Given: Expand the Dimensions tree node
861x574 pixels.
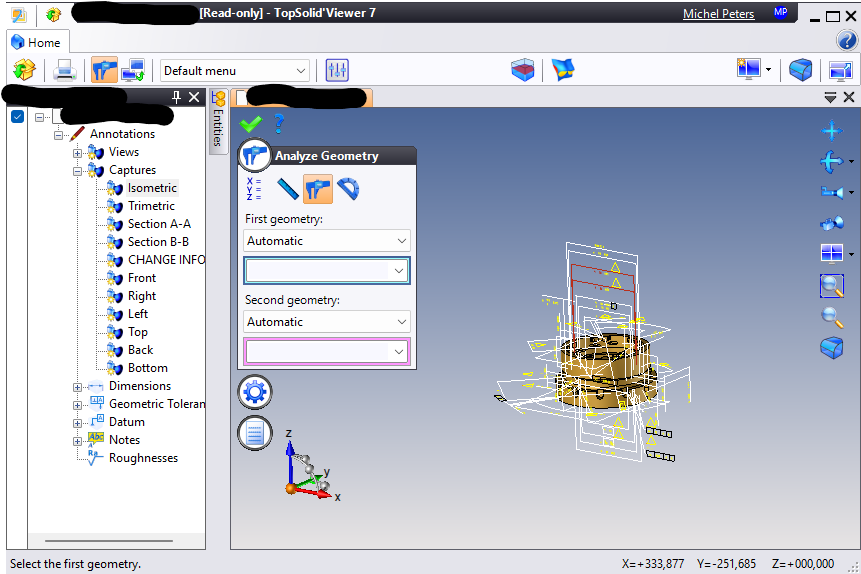Looking at the screenshot, I should pos(77,387).
